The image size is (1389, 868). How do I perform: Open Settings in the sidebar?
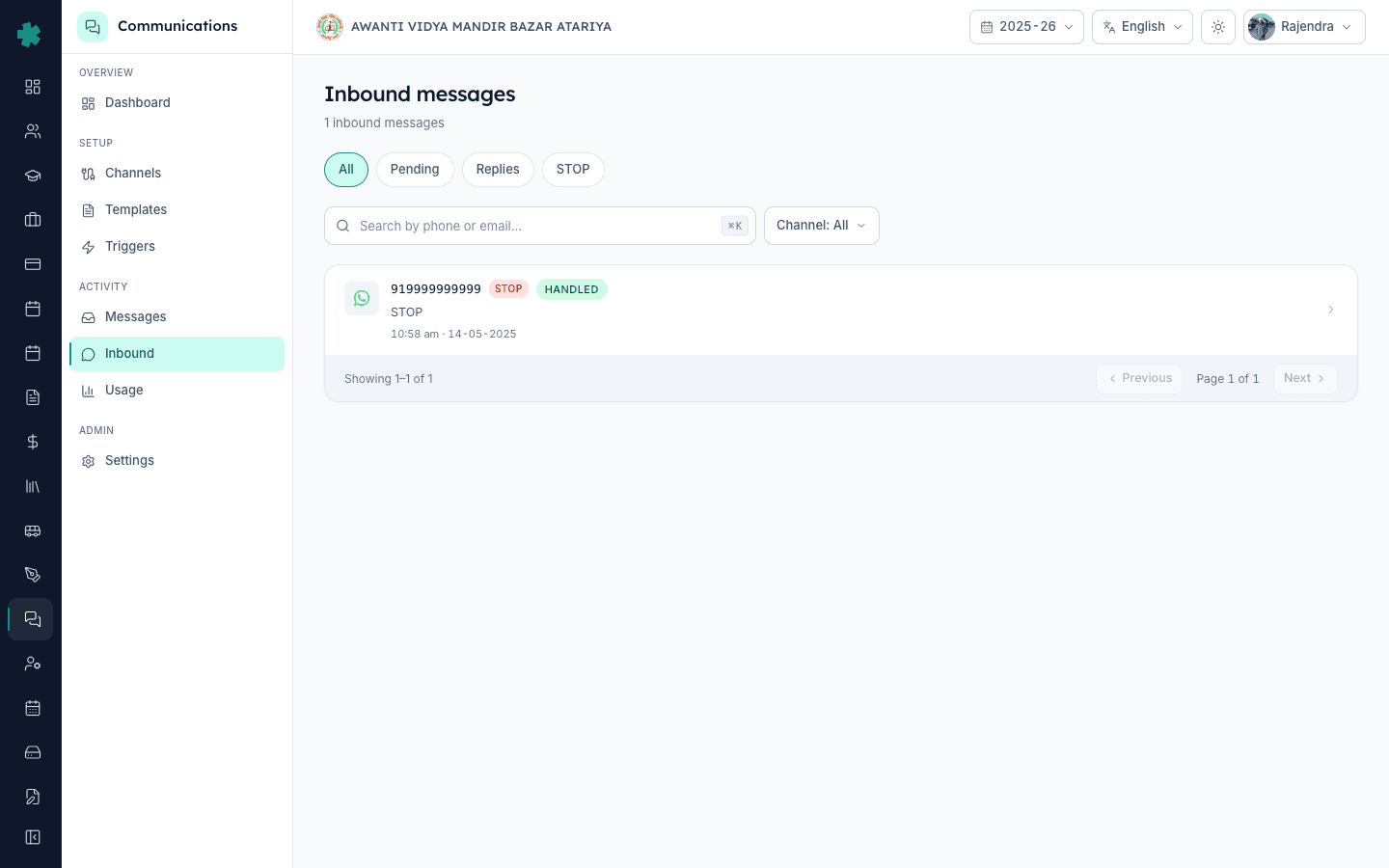(177, 461)
